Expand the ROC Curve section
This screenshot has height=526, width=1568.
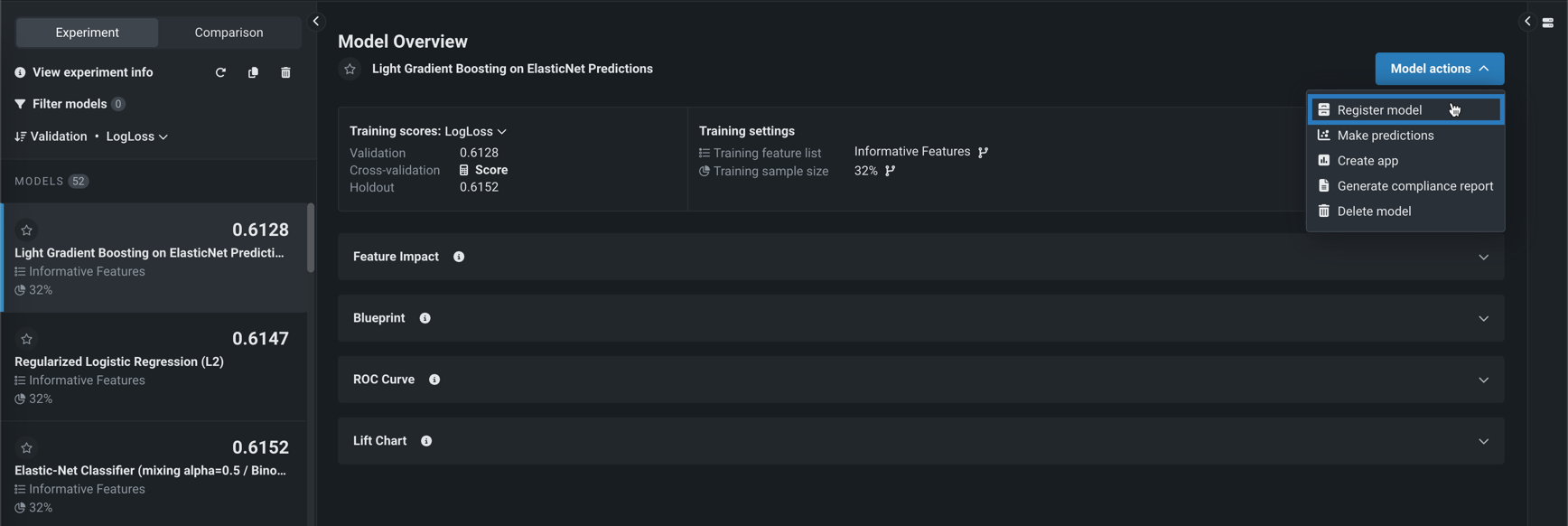pyautogui.click(x=1483, y=380)
